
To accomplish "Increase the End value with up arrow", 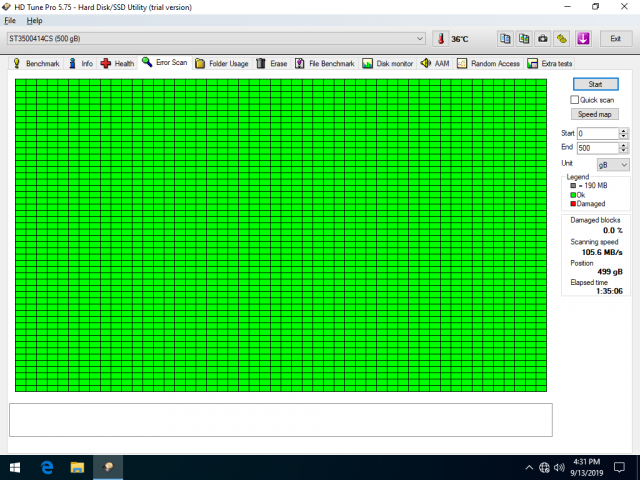I will coord(623,145).
